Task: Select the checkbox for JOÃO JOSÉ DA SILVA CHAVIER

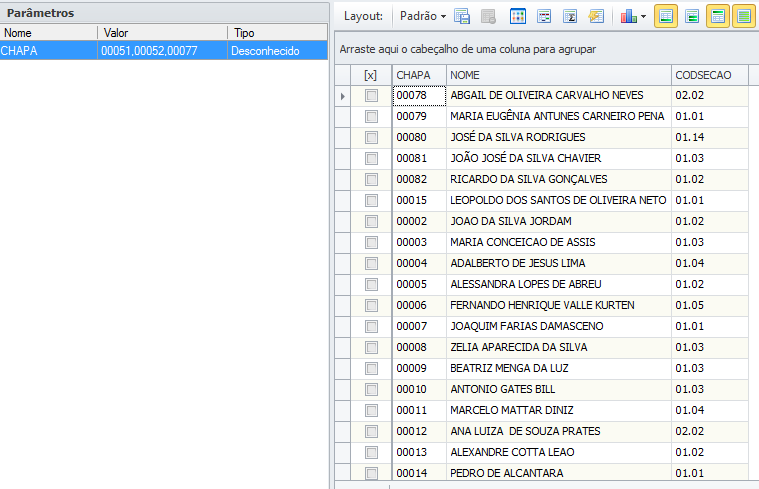Action: pos(371,158)
